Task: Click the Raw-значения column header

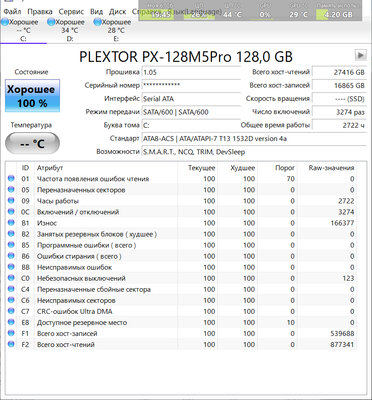Action: click(x=331, y=168)
